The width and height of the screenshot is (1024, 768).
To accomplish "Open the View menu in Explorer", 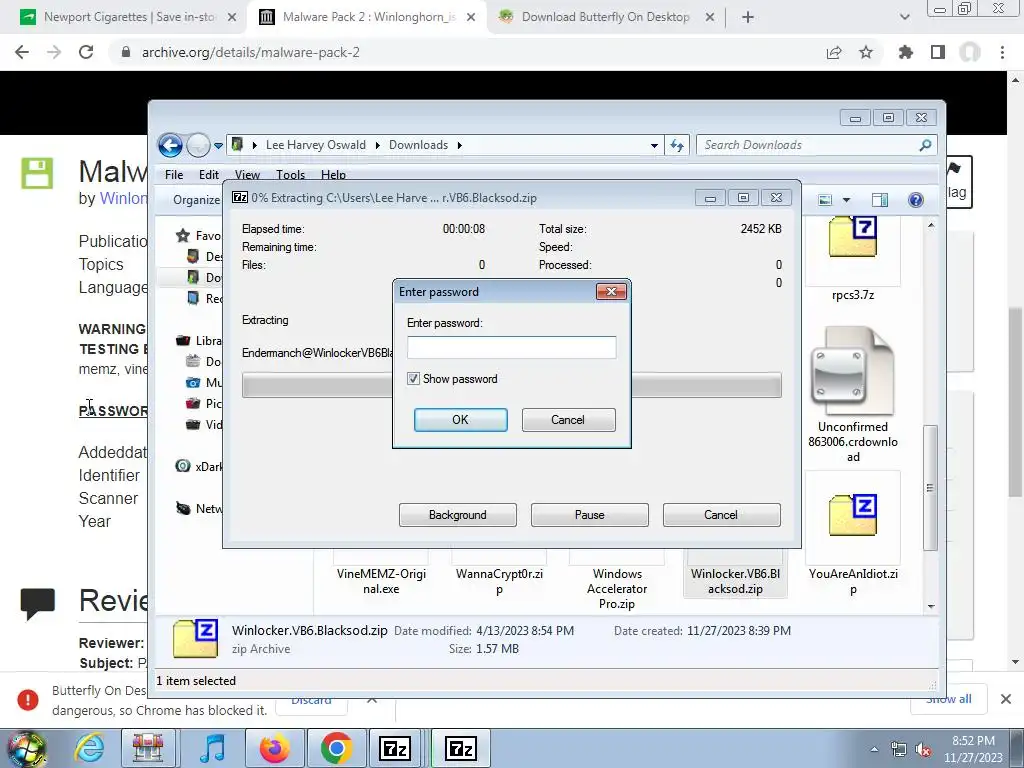I will point(247,174).
